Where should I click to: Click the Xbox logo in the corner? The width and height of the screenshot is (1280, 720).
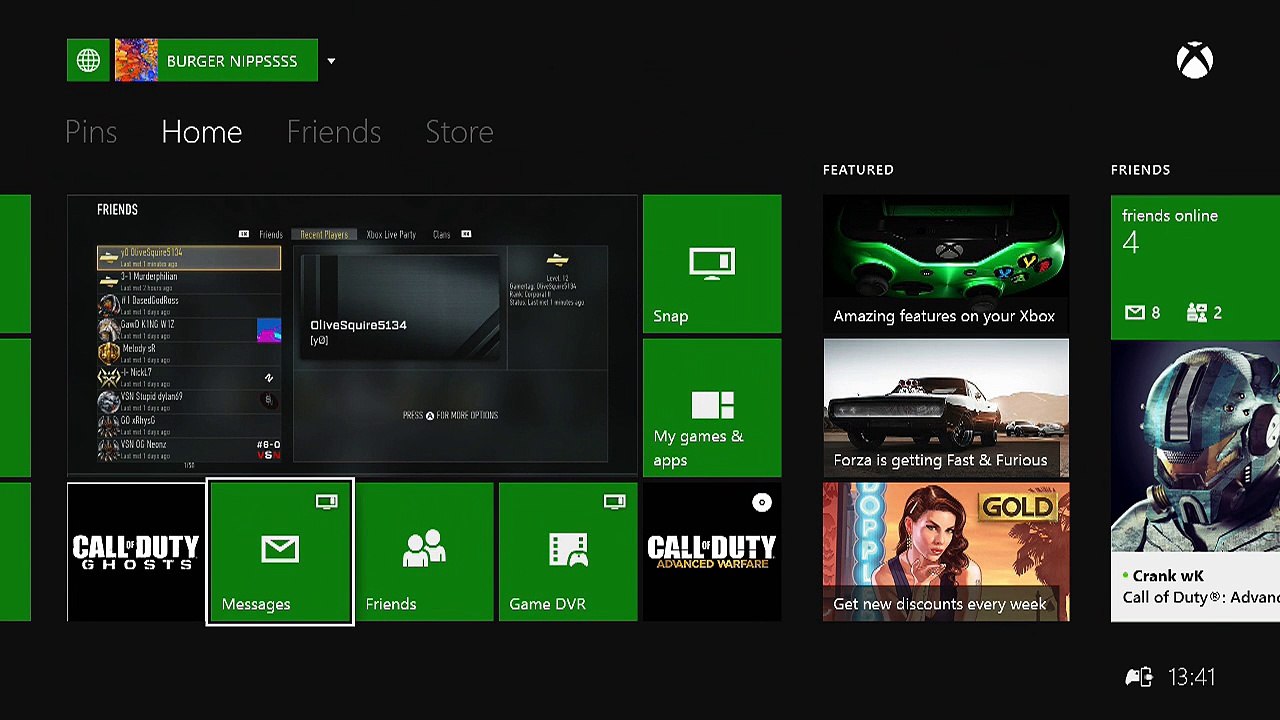click(1195, 61)
